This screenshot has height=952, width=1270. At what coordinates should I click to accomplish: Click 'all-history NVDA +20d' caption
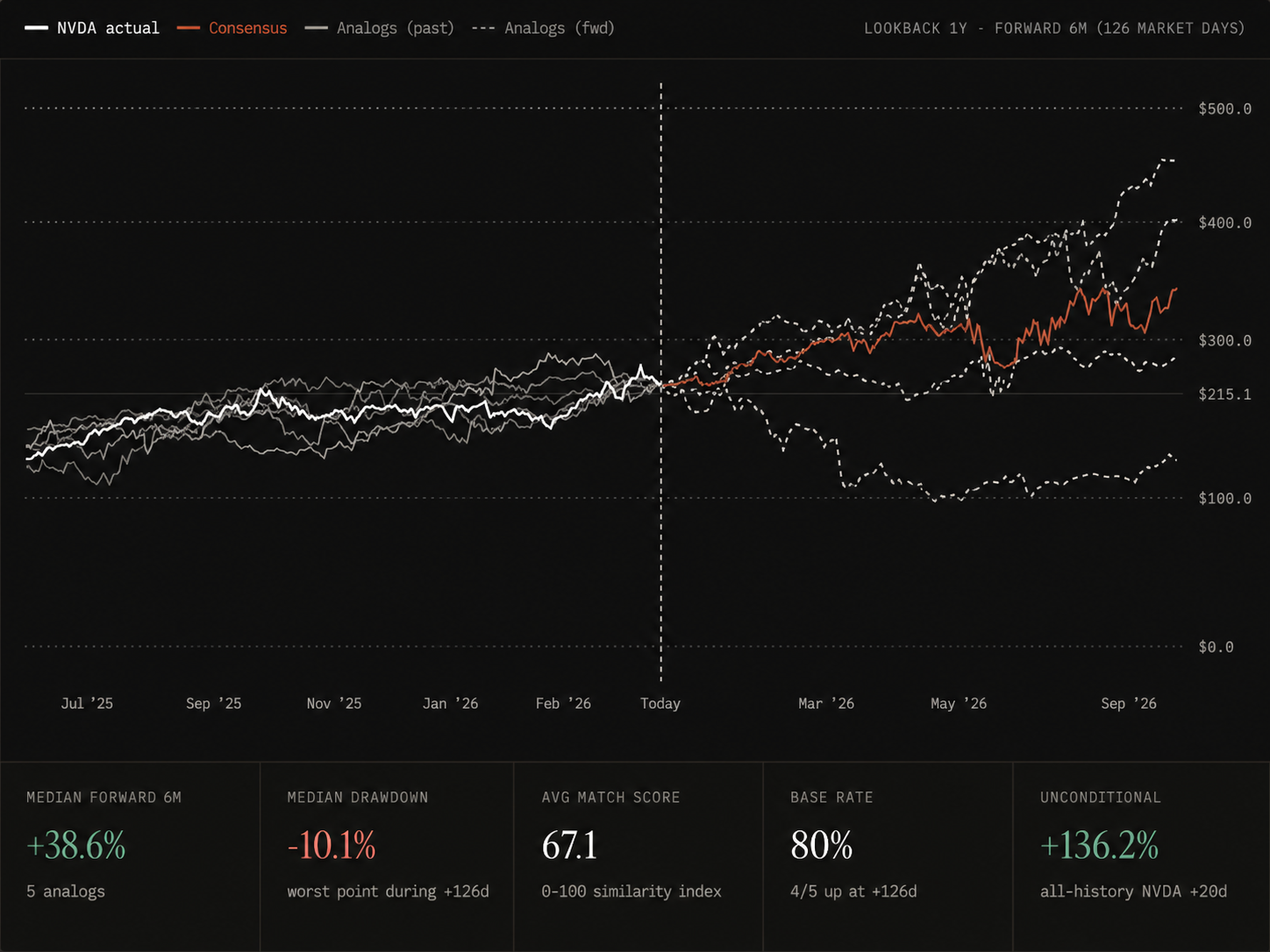coord(1133,892)
